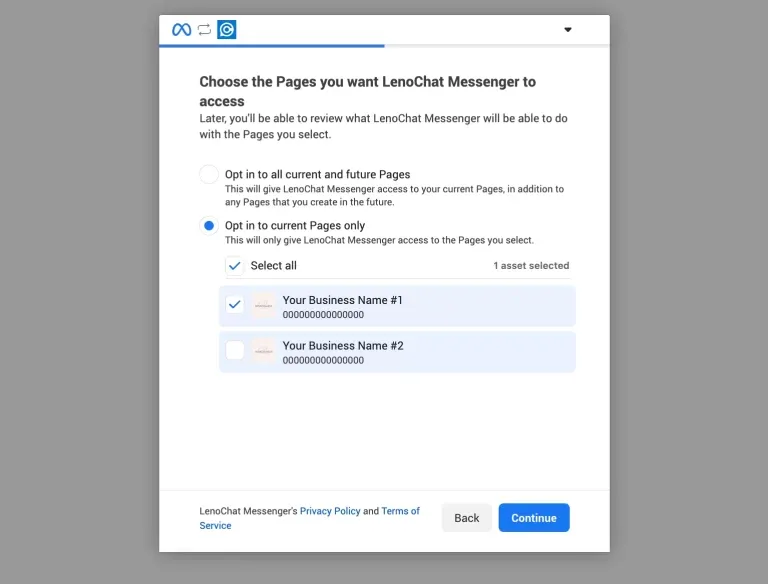Click the 'Your Business Name #2' label
Screen dimensions: 768x584
click(x=343, y=345)
